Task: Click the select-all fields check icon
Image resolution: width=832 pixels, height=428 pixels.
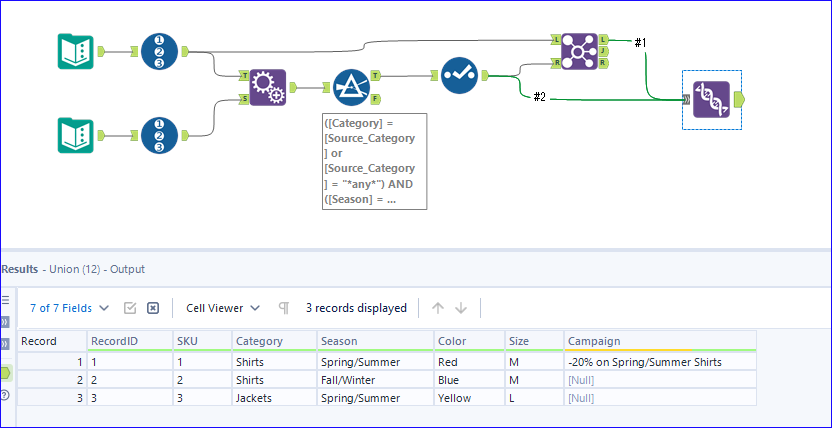Action: coord(130,308)
